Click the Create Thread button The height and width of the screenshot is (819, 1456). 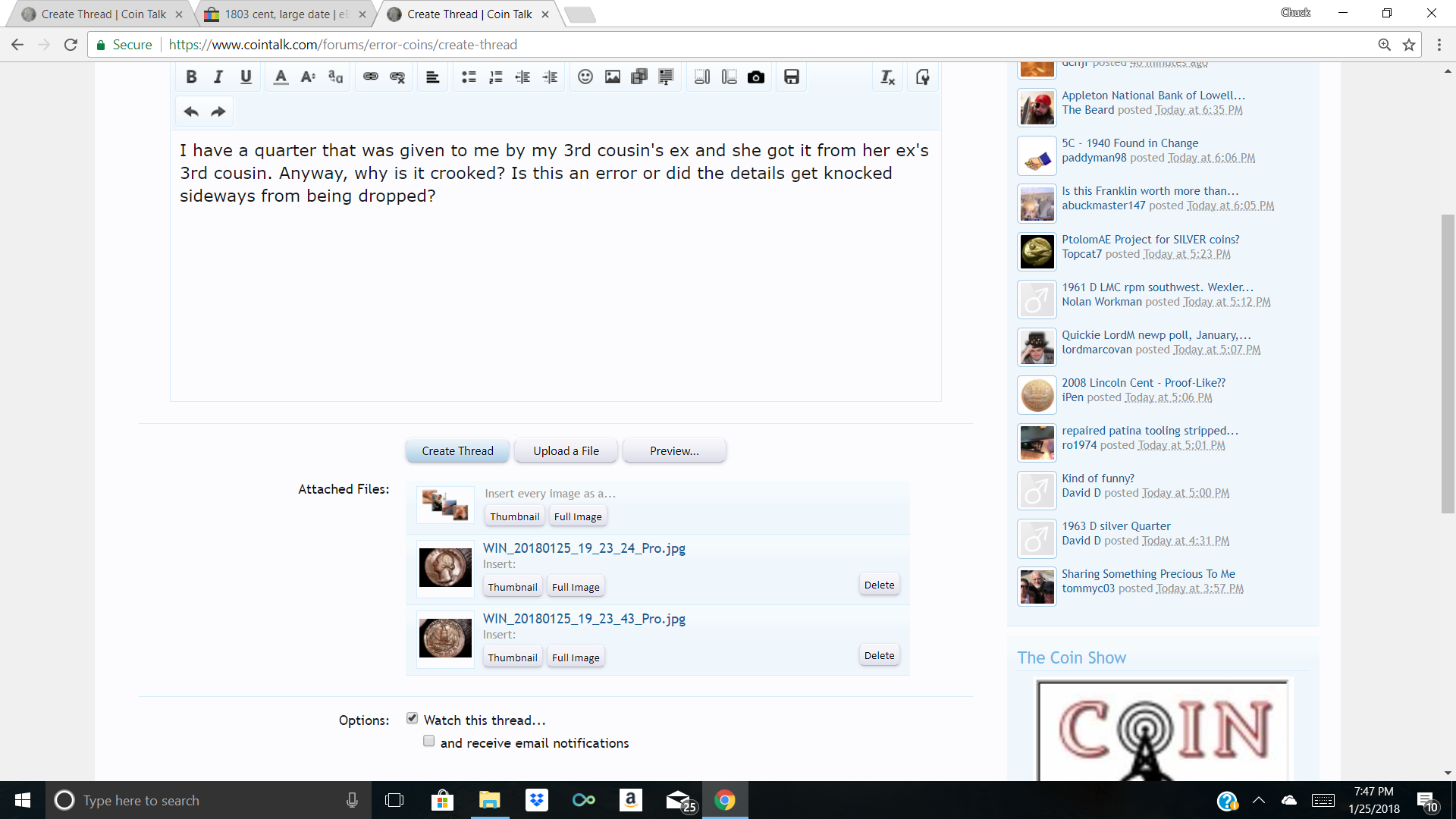coord(457,450)
